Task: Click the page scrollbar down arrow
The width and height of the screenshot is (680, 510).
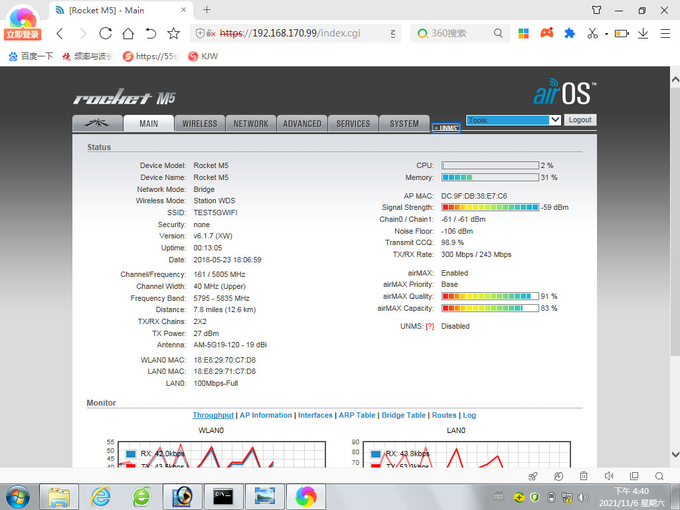Action: point(675,454)
